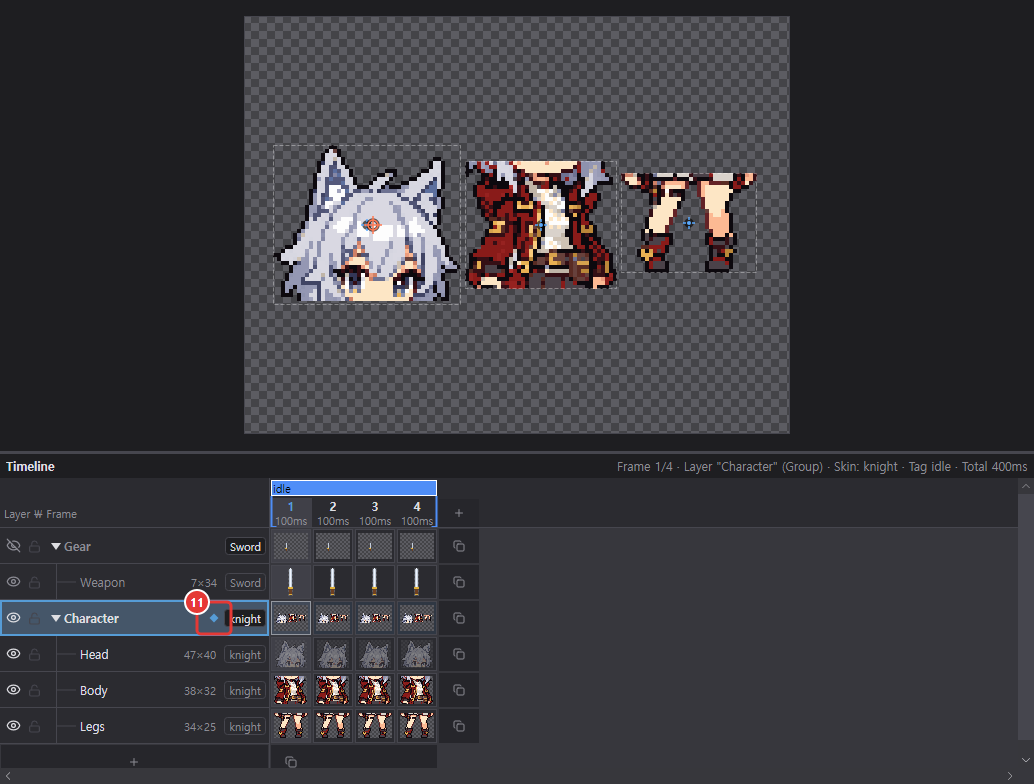The image size is (1034, 784).
Task: Select Weapon cel in frame 2
Action: 333,582
